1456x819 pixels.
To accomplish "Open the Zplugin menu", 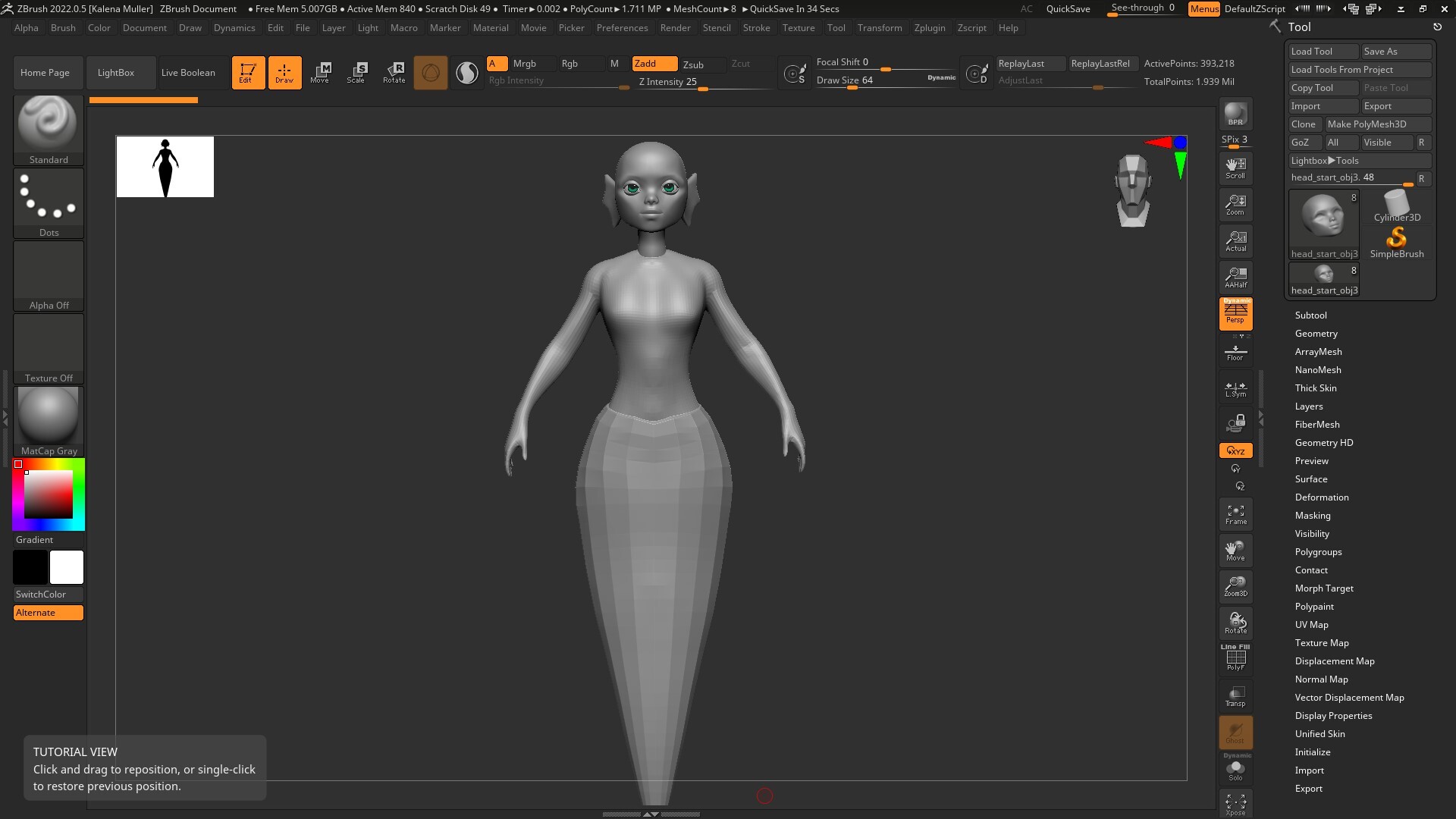I will point(930,27).
